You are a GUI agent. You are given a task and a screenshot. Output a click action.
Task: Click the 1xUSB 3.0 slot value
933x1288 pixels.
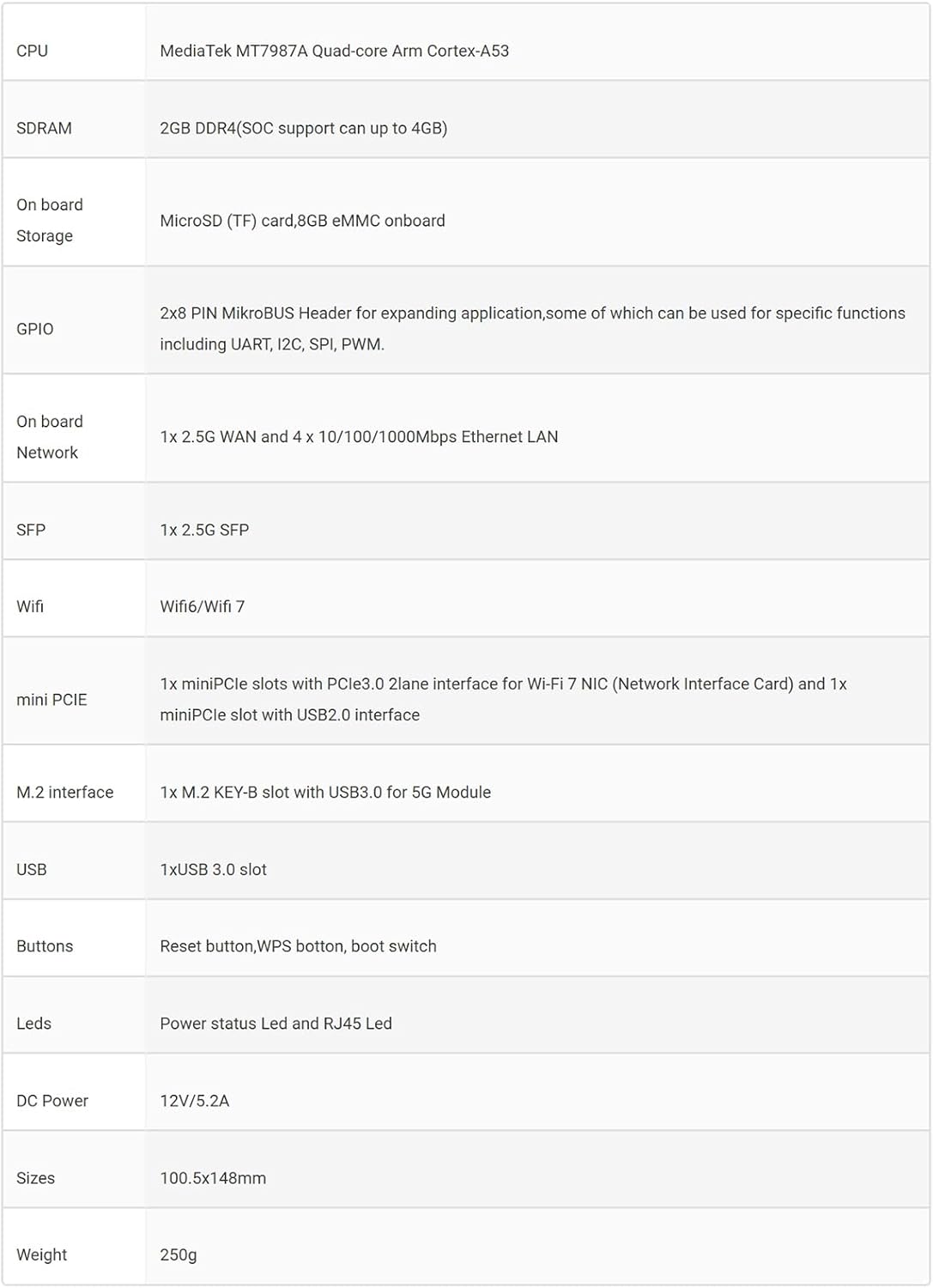pyautogui.click(x=213, y=870)
